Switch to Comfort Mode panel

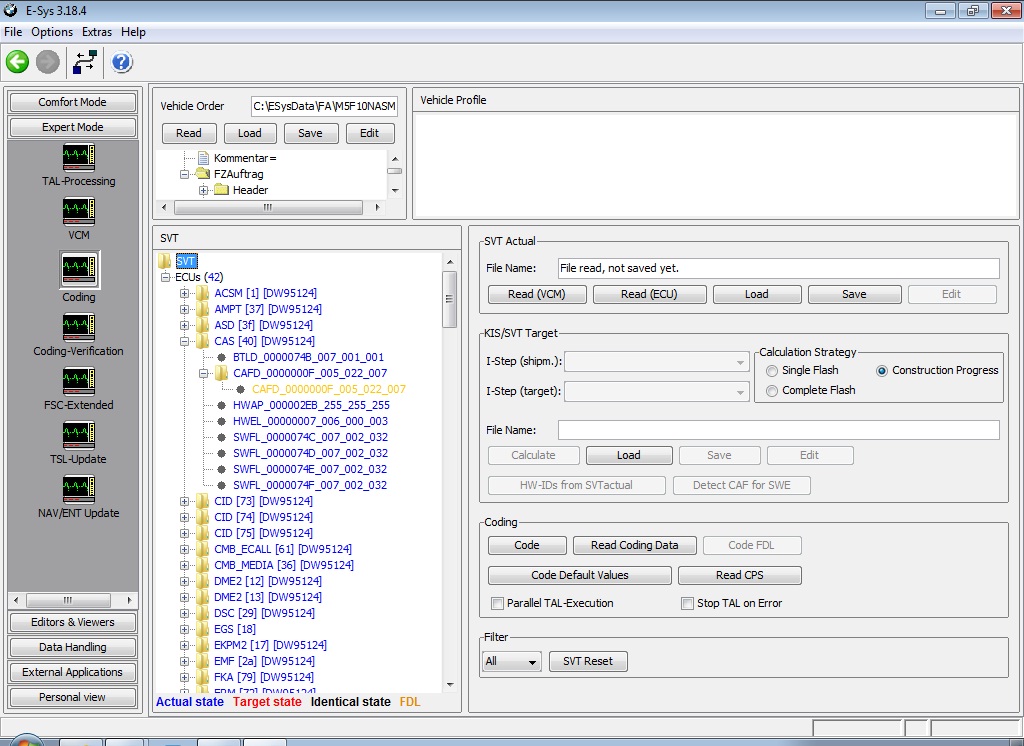click(x=72, y=102)
